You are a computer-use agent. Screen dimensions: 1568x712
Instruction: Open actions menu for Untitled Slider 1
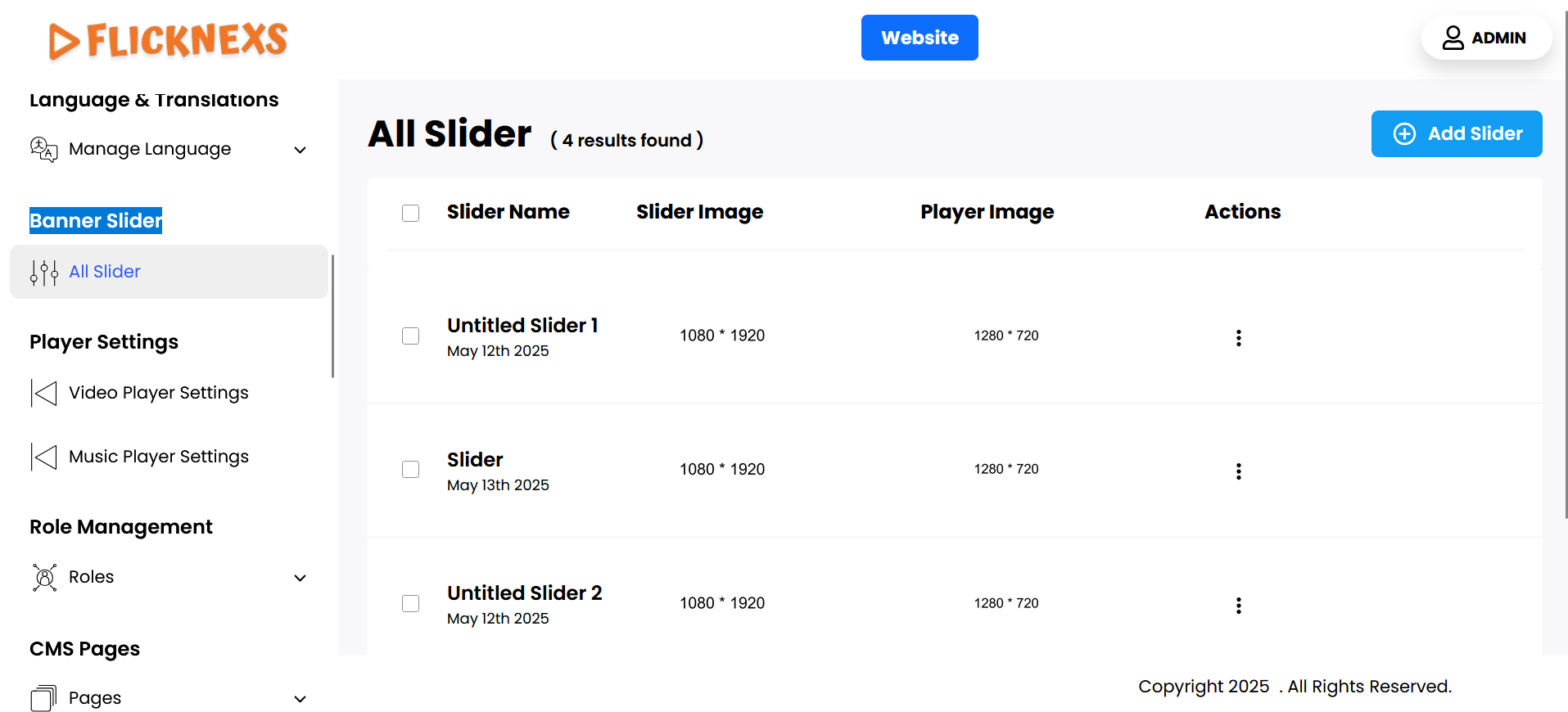1238,338
